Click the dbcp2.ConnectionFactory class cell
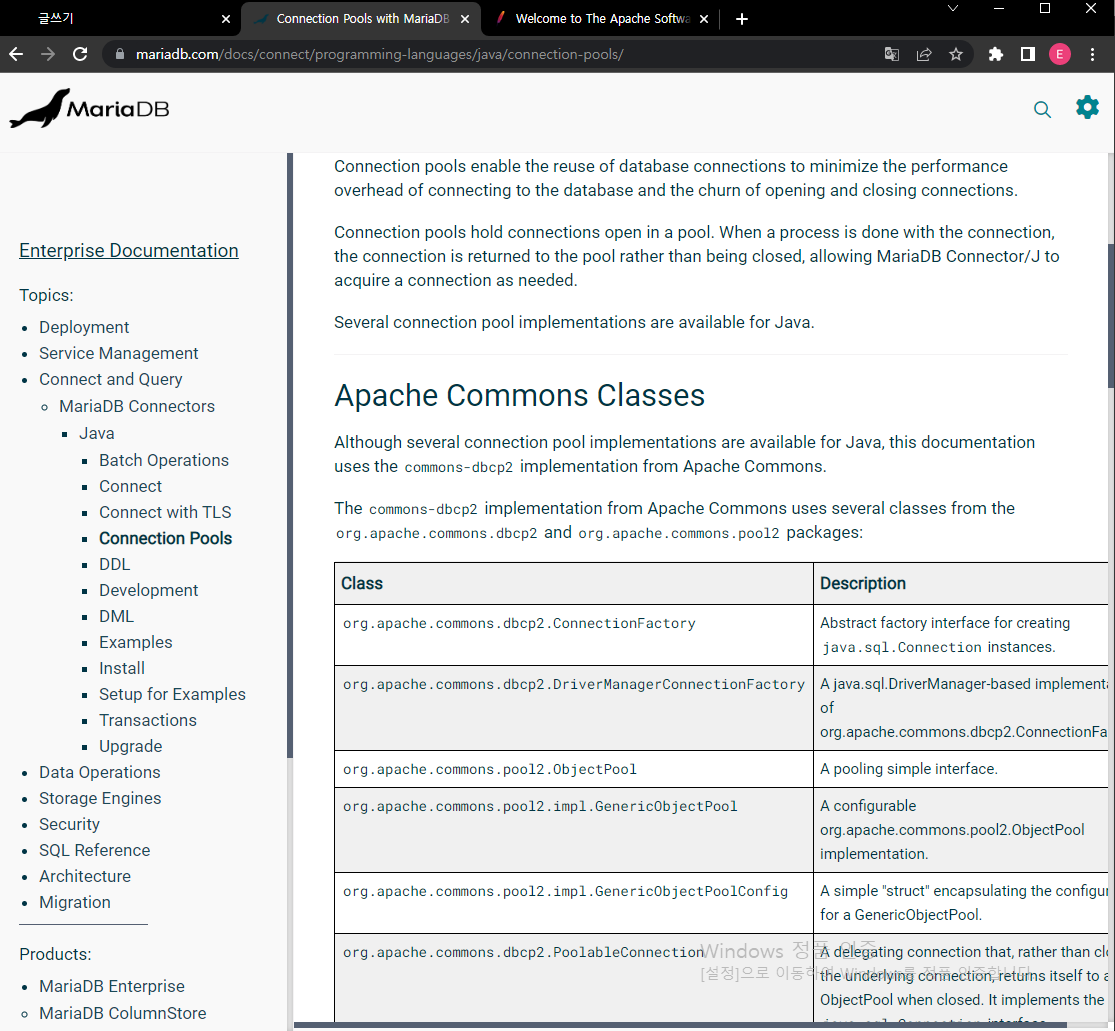This screenshot has height=1031, width=1115. click(x=574, y=635)
